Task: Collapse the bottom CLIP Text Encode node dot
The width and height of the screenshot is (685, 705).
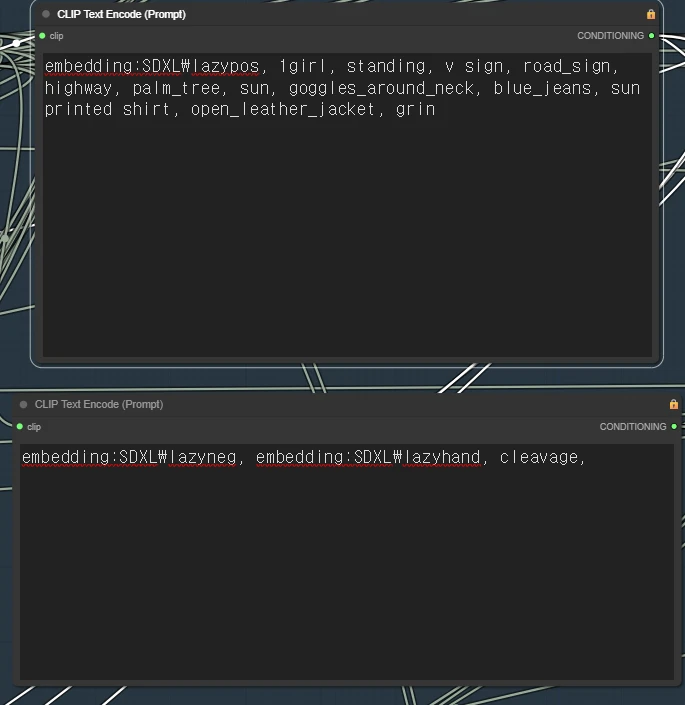Action: point(23,404)
